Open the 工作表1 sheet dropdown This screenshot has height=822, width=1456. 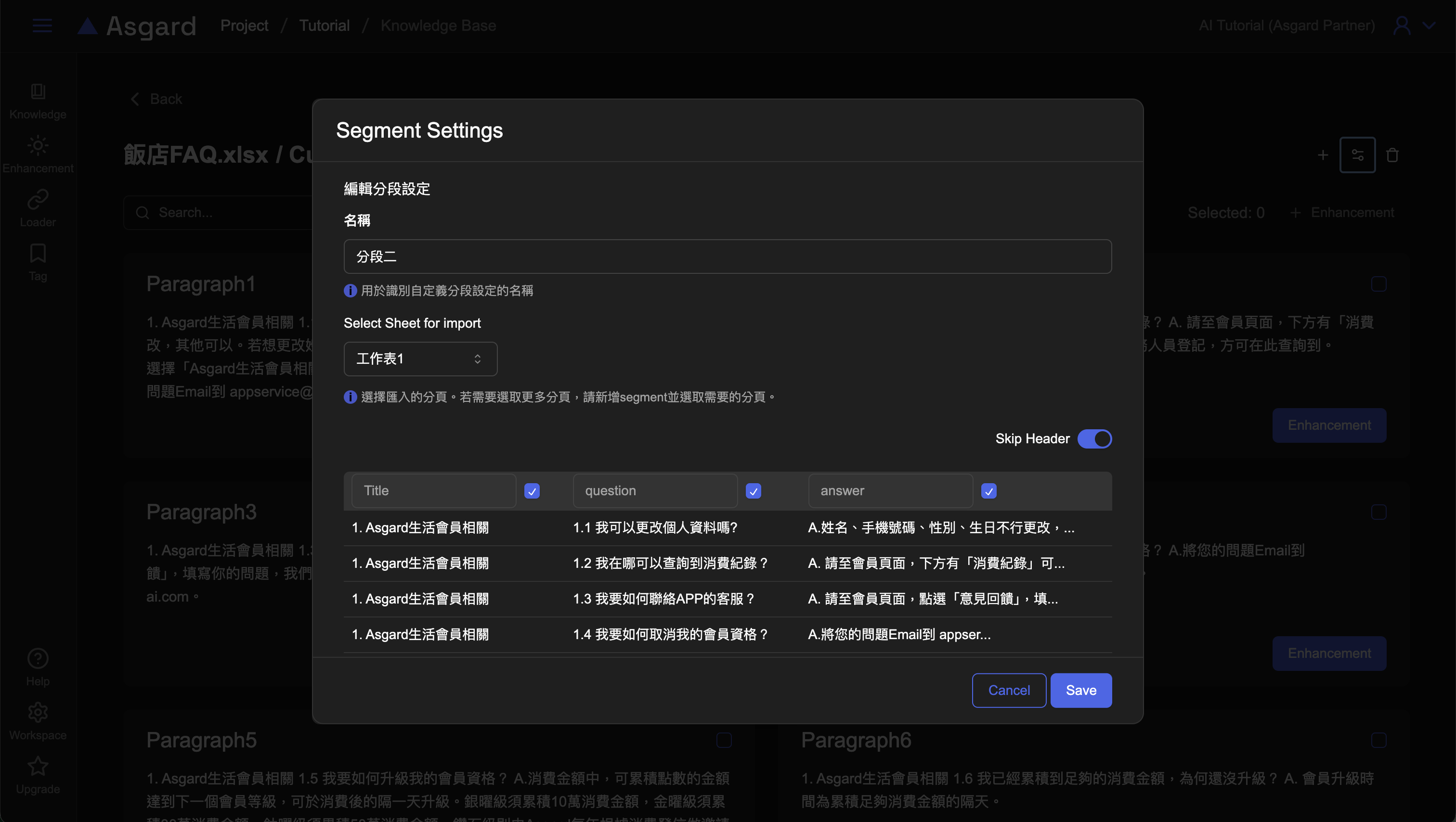[420, 359]
